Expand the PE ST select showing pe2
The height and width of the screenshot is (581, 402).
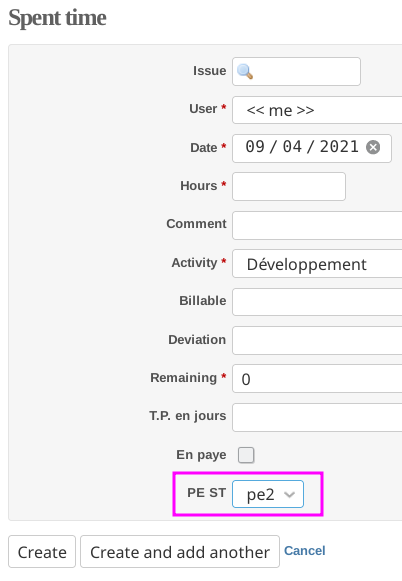tap(268, 494)
